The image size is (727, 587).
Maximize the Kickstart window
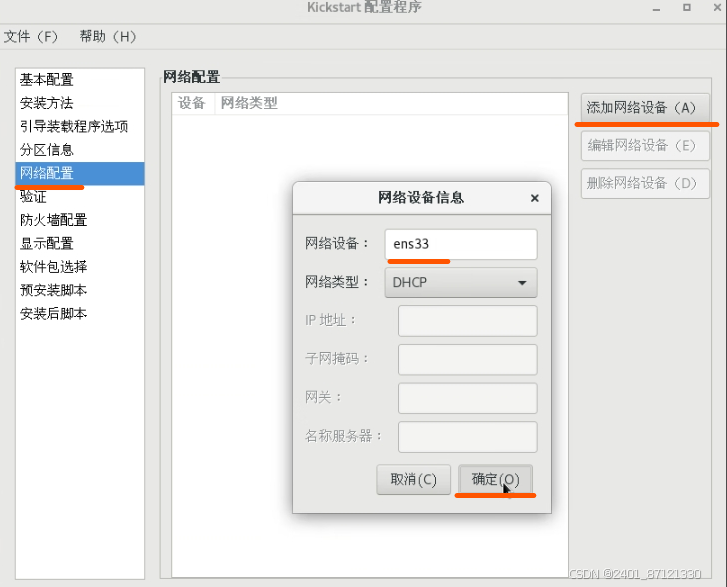click(687, 7)
